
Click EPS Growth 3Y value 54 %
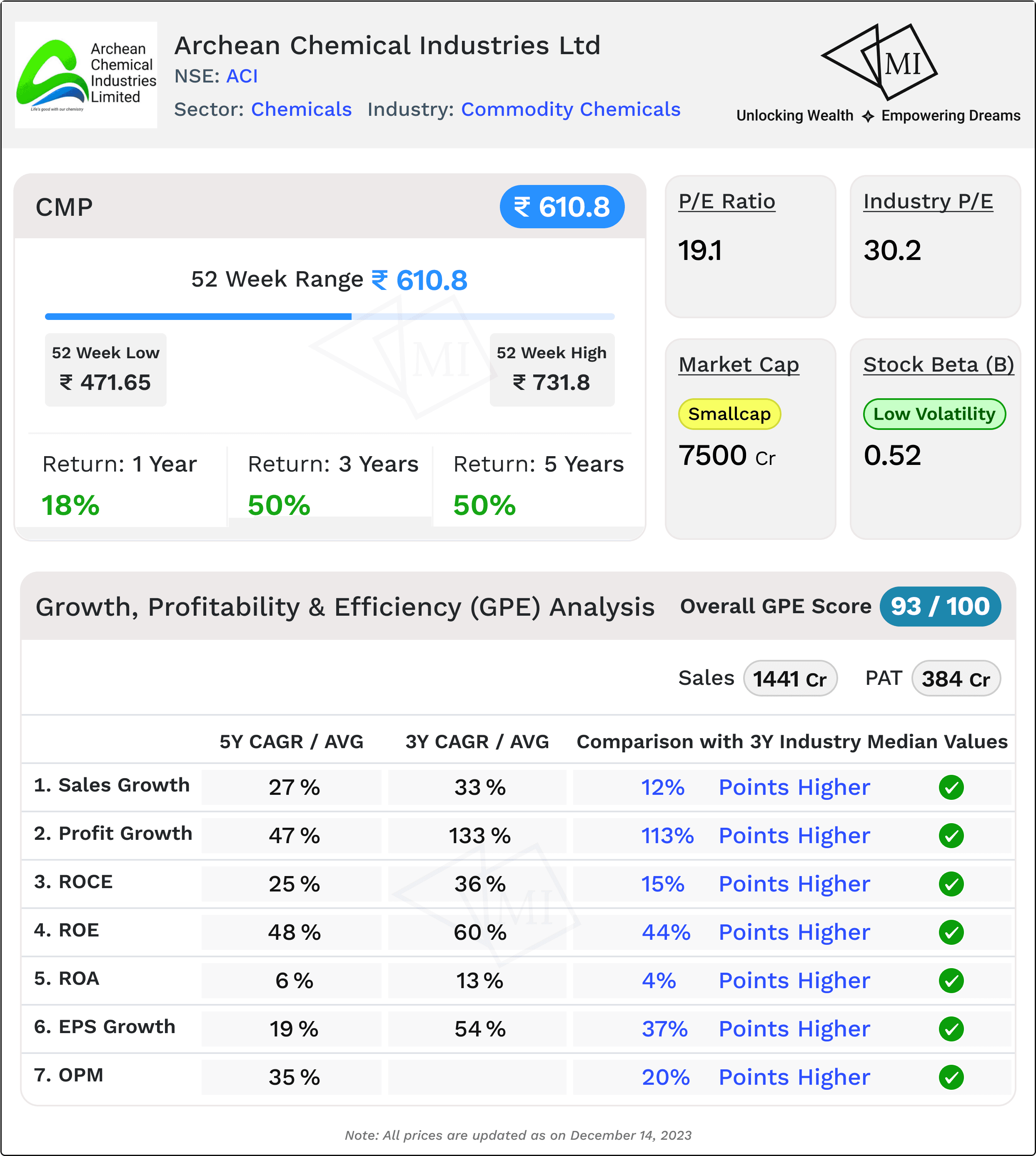(479, 1030)
